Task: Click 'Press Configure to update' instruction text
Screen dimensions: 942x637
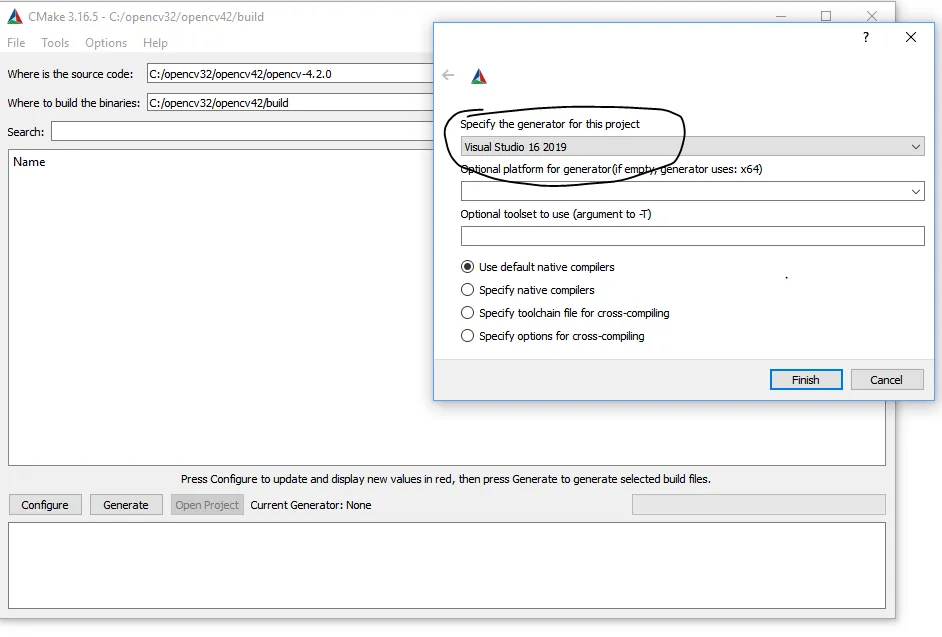Action: tap(446, 479)
